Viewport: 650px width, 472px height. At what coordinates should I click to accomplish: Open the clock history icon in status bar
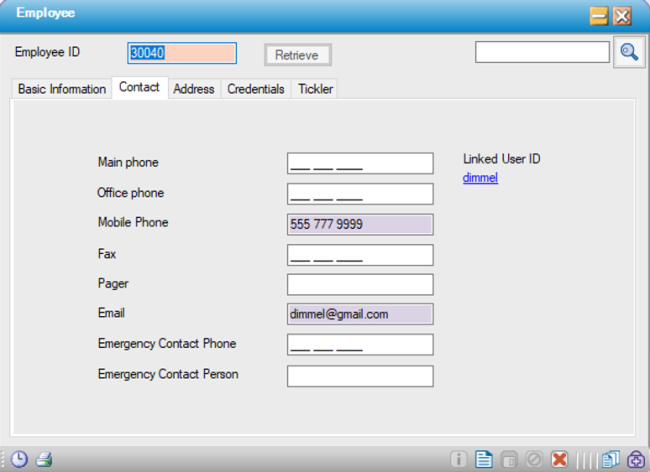click(19, 460)
